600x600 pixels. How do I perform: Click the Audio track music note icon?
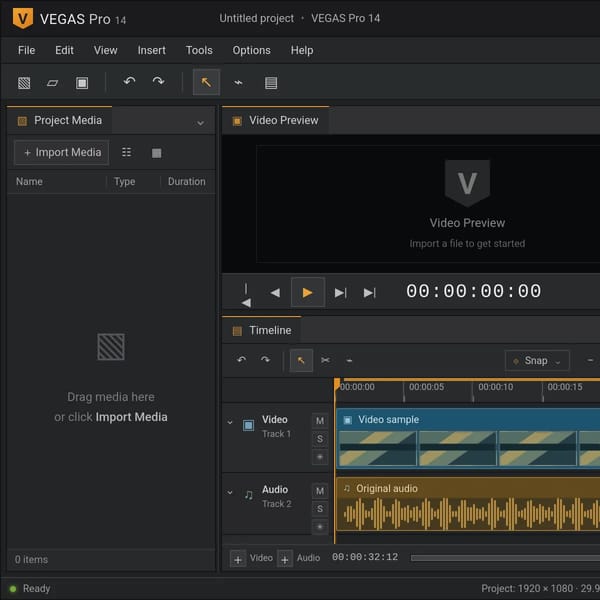tap(248, 495)
